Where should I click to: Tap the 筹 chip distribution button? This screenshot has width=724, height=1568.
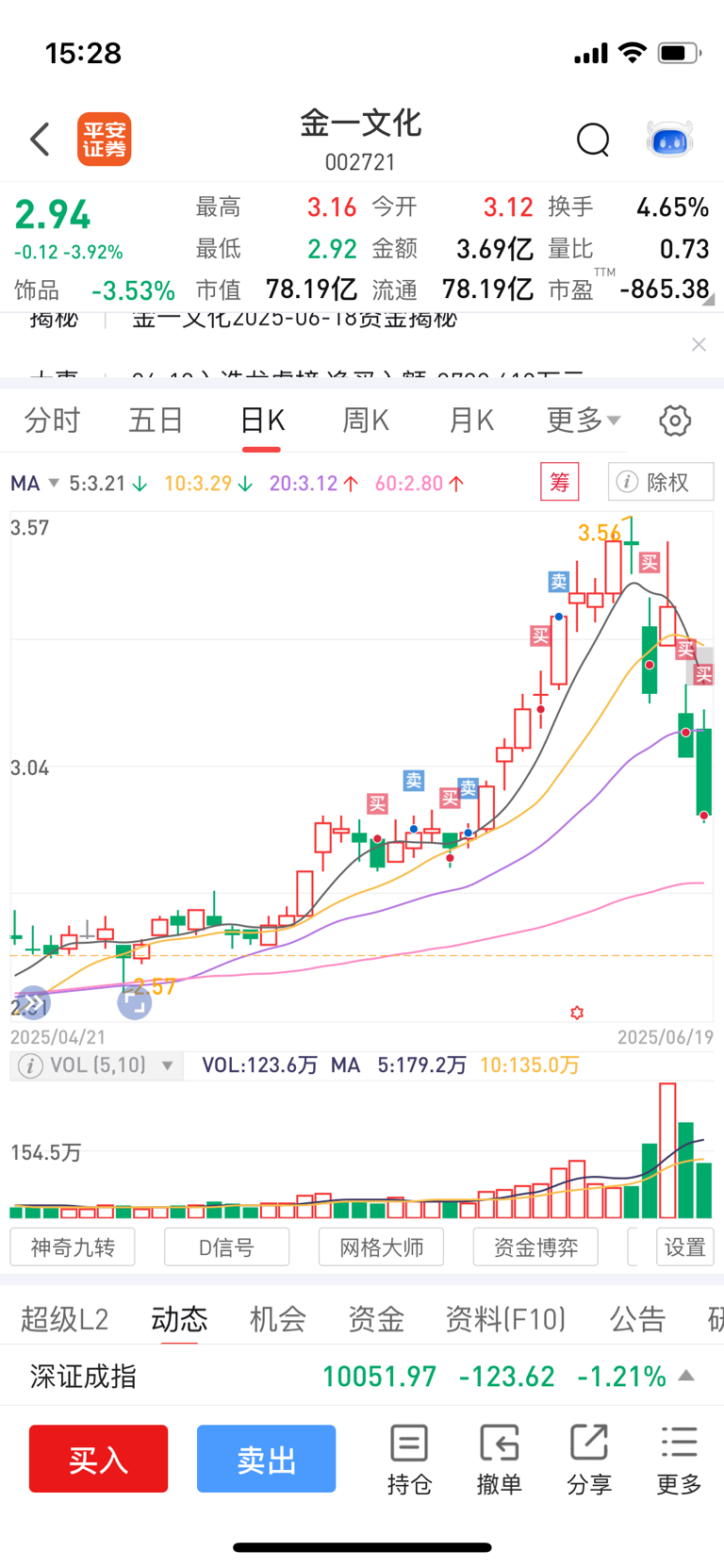(559, 483)
